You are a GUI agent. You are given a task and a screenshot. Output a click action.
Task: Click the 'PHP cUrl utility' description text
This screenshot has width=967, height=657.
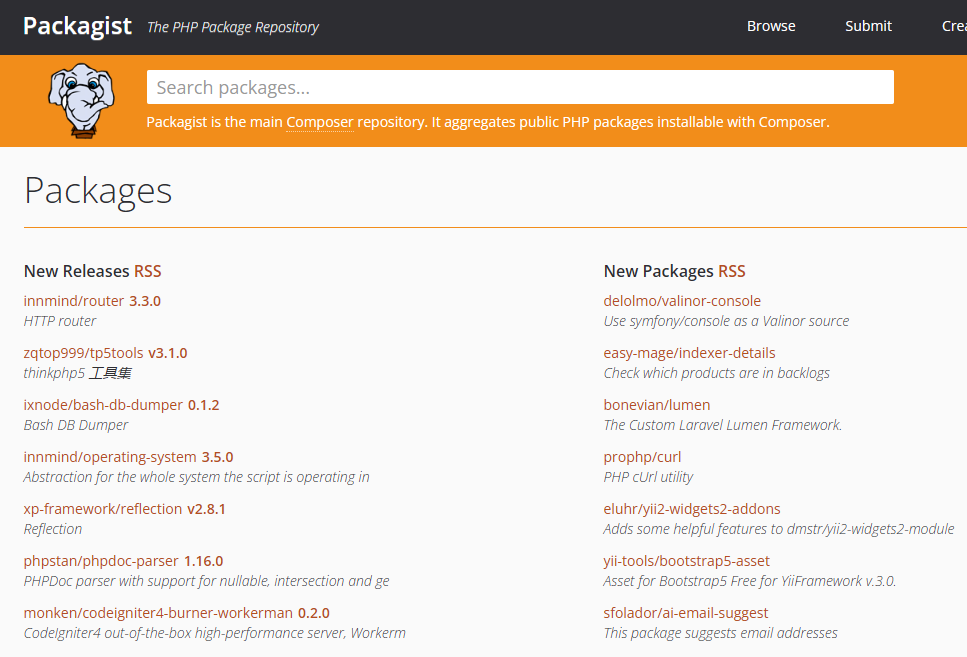[x=648, y=477]
